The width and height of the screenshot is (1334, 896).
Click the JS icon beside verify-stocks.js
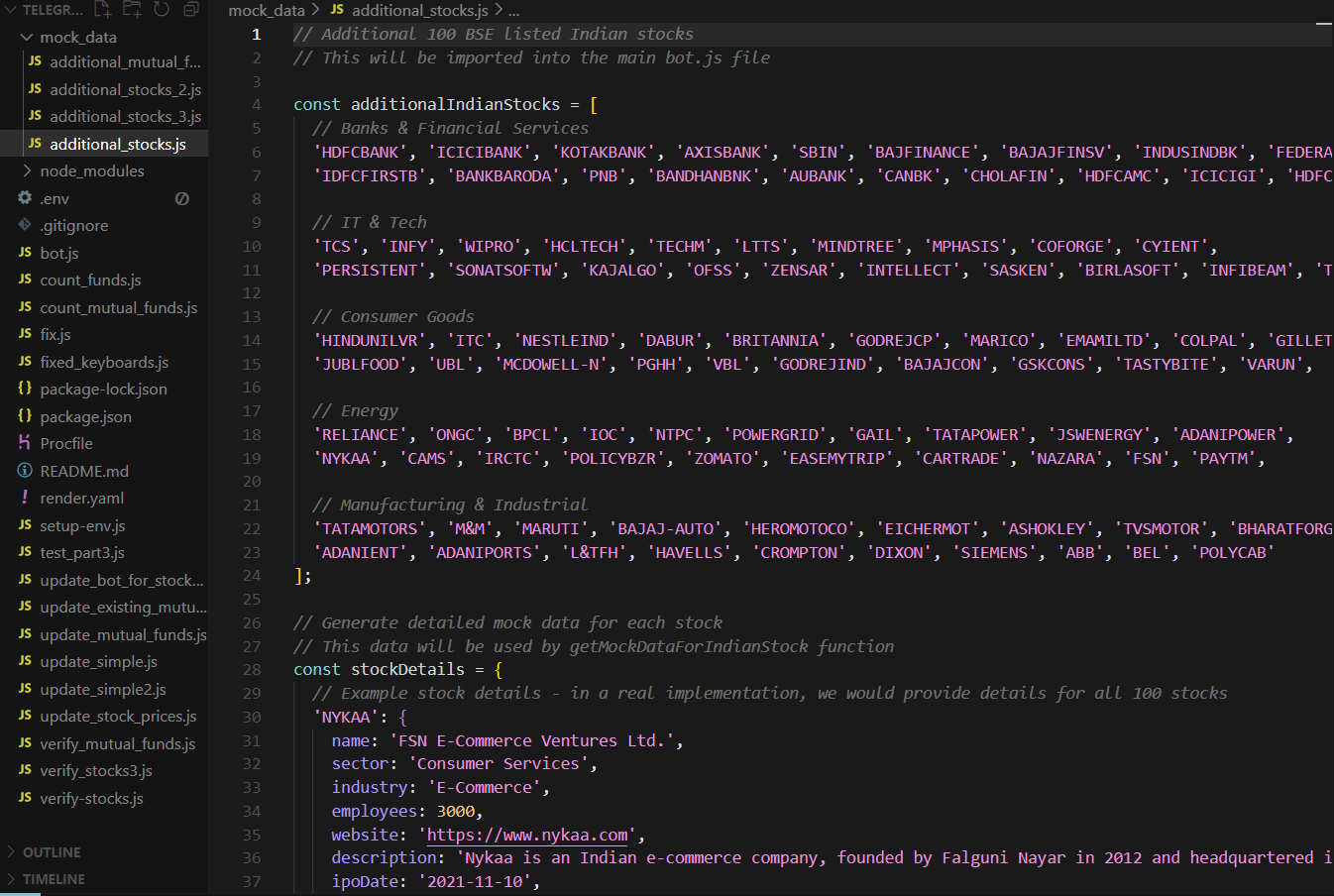[25, 797]
